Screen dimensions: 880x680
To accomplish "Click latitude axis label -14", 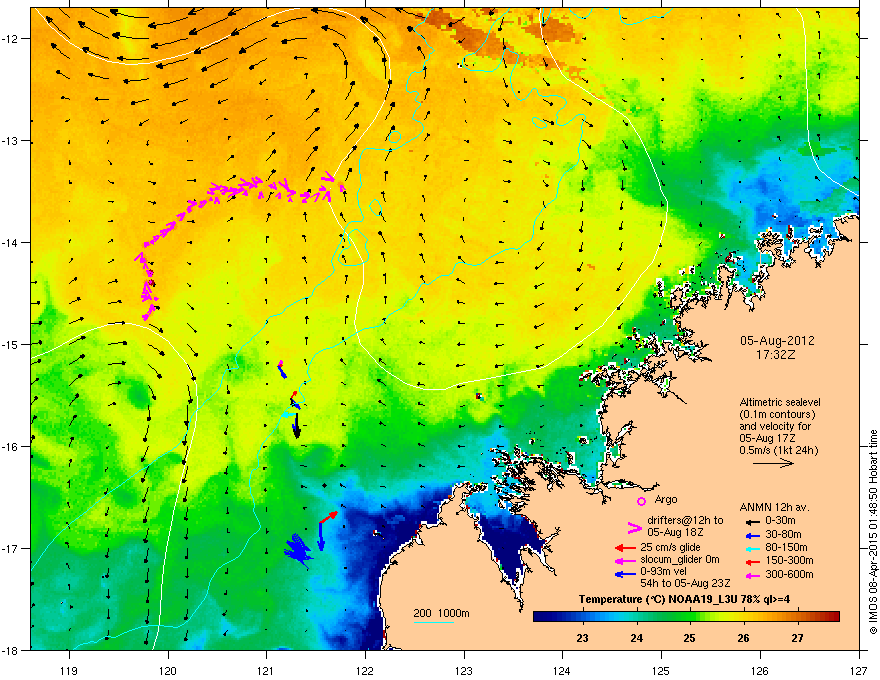I will click(x=12, y=243).
